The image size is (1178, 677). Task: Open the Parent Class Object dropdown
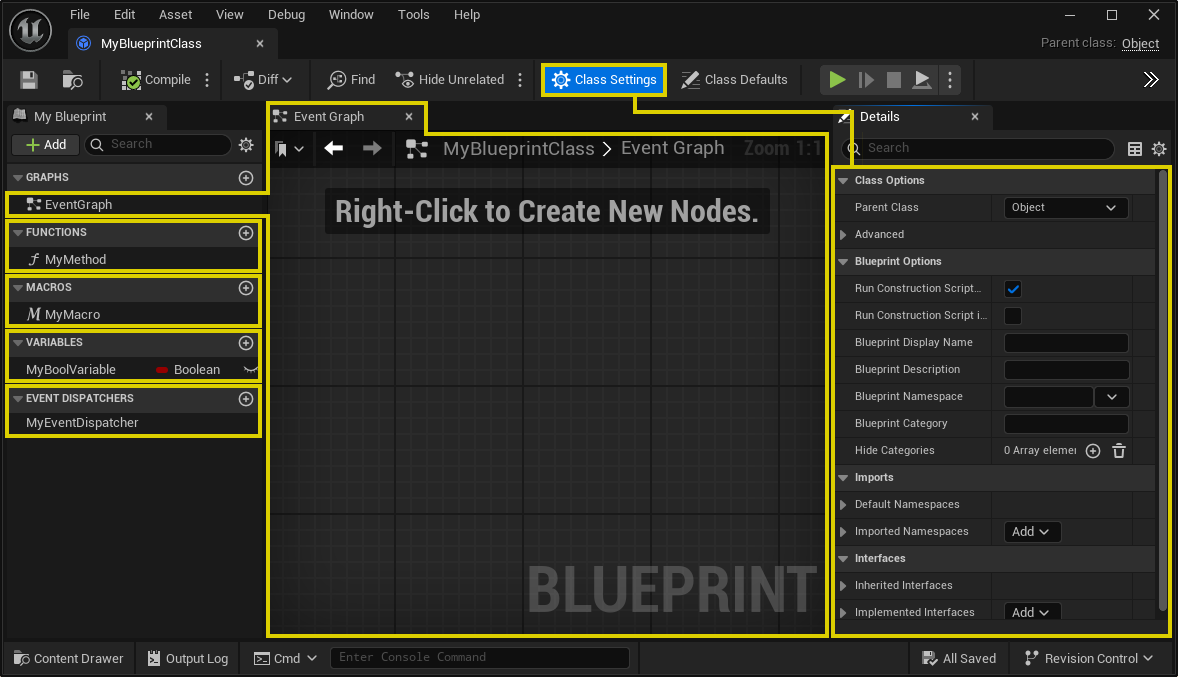1065,207
